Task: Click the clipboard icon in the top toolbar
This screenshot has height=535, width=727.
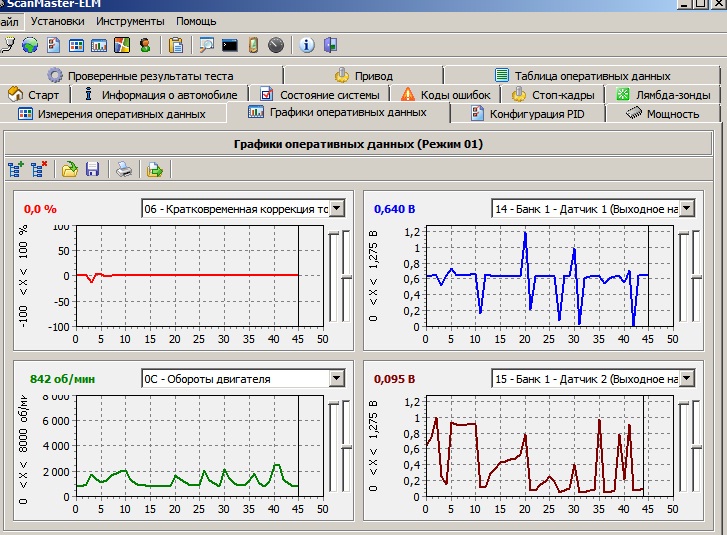Action: pyautogui.click(x=176, y=45)
